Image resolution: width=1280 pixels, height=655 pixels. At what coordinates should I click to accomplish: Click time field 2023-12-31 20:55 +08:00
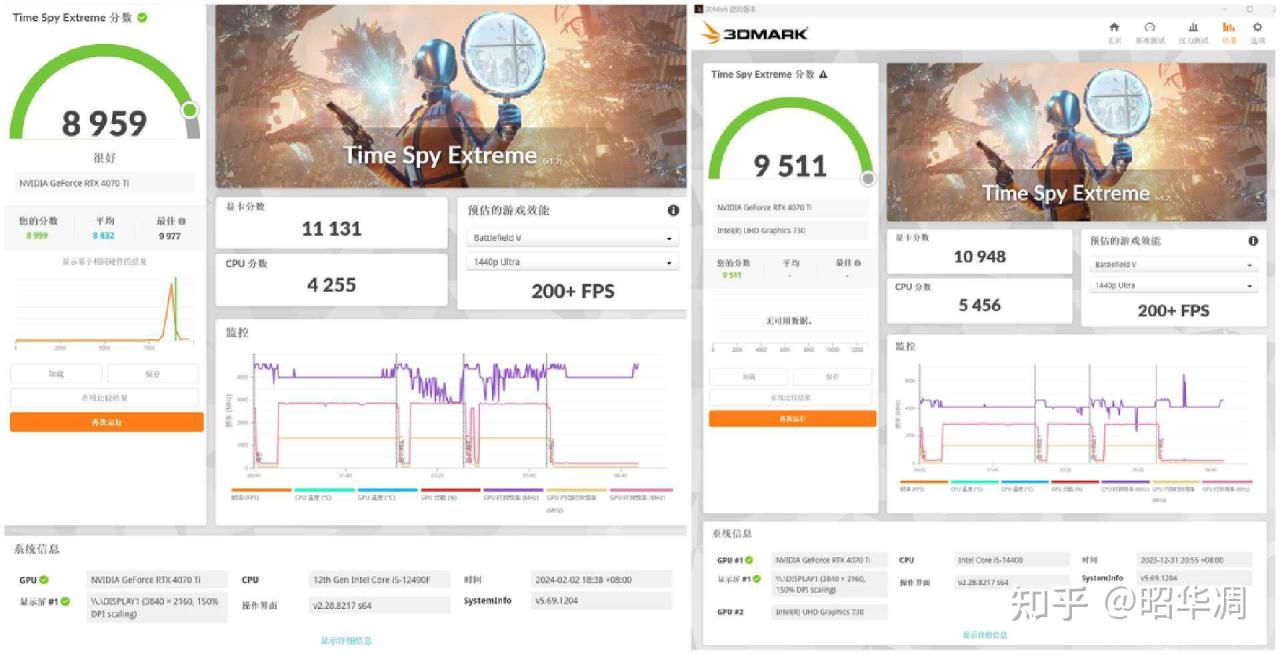pos(1195,560)
